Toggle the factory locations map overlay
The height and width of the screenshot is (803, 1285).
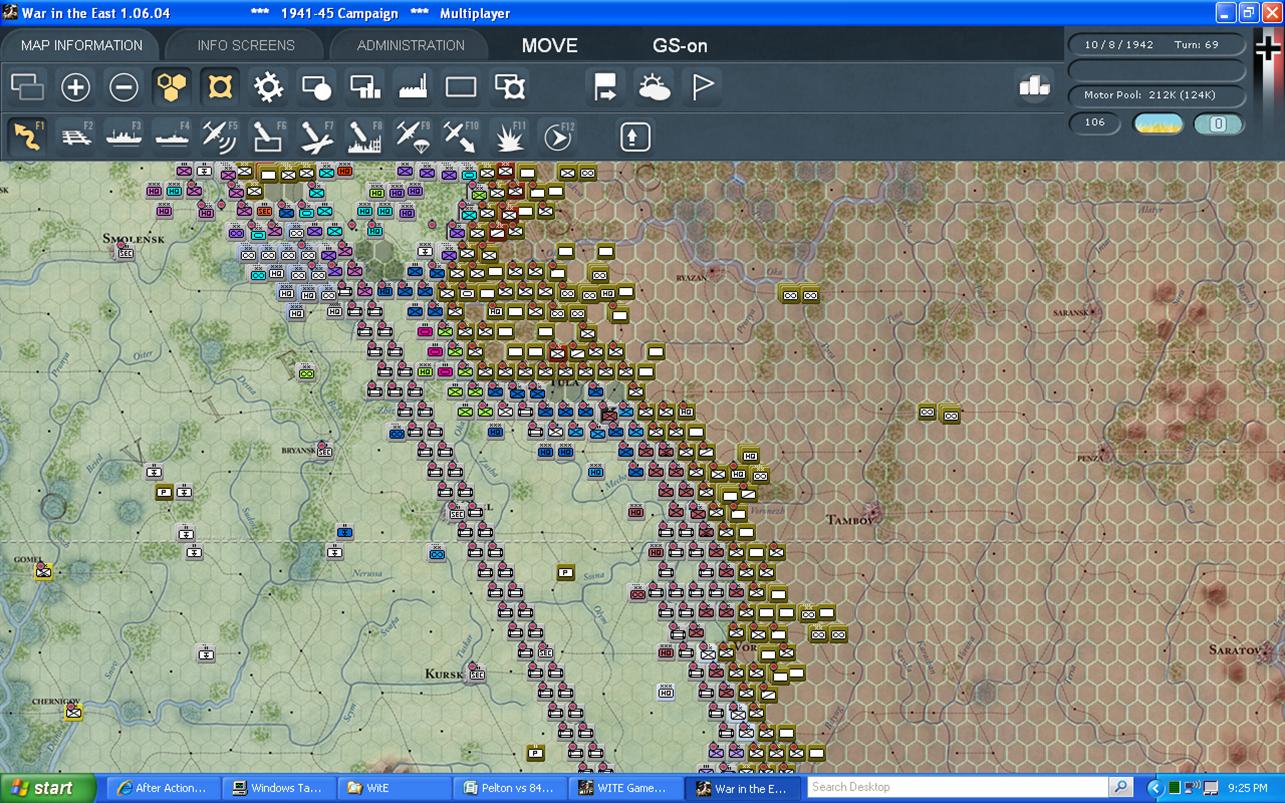coord(413,88)
